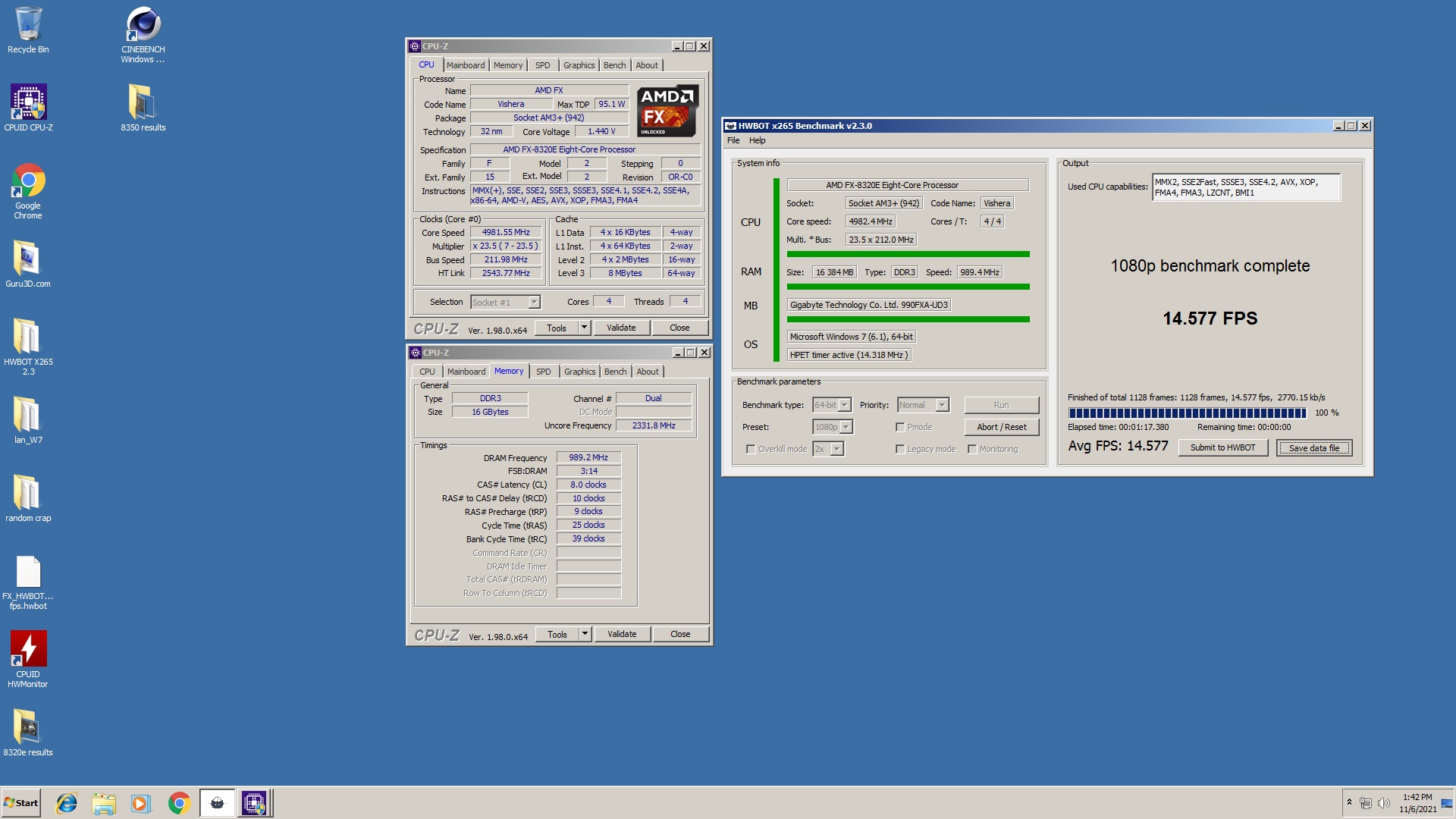Open the Overkill mode 2x dropdown

click(828, 449)
